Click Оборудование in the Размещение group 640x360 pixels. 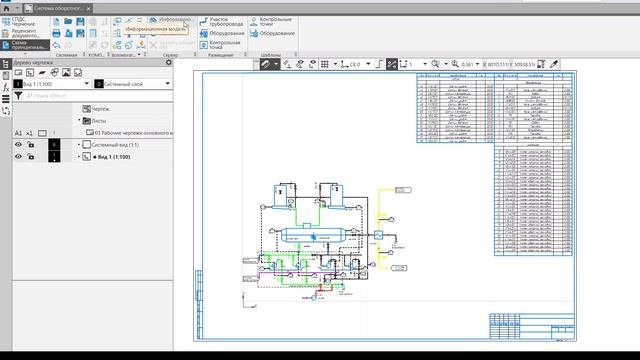222,33
